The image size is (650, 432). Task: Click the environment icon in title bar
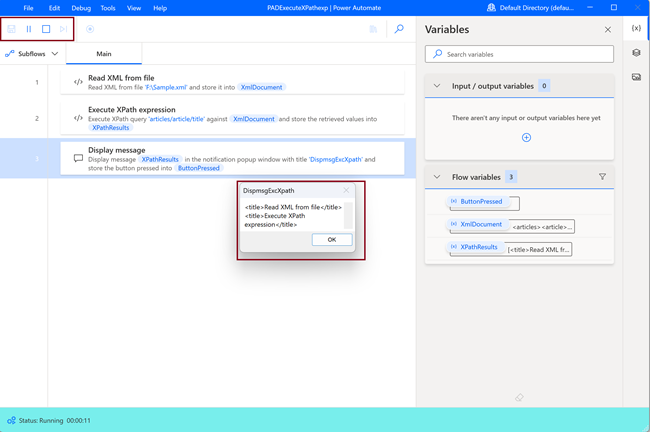point(491,7)
